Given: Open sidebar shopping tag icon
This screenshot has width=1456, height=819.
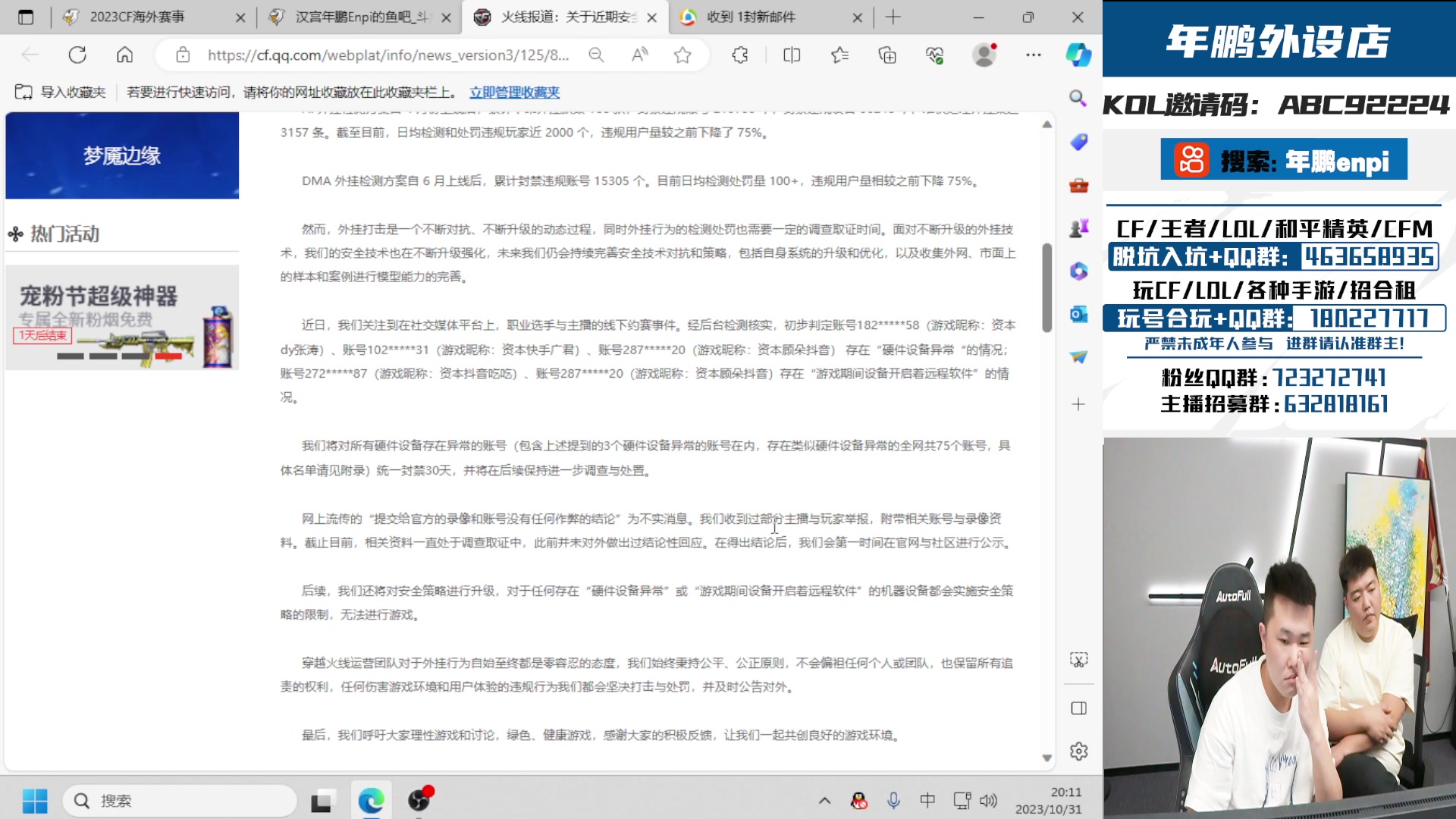Looking at the screenshot, I should pos(1078,142).
